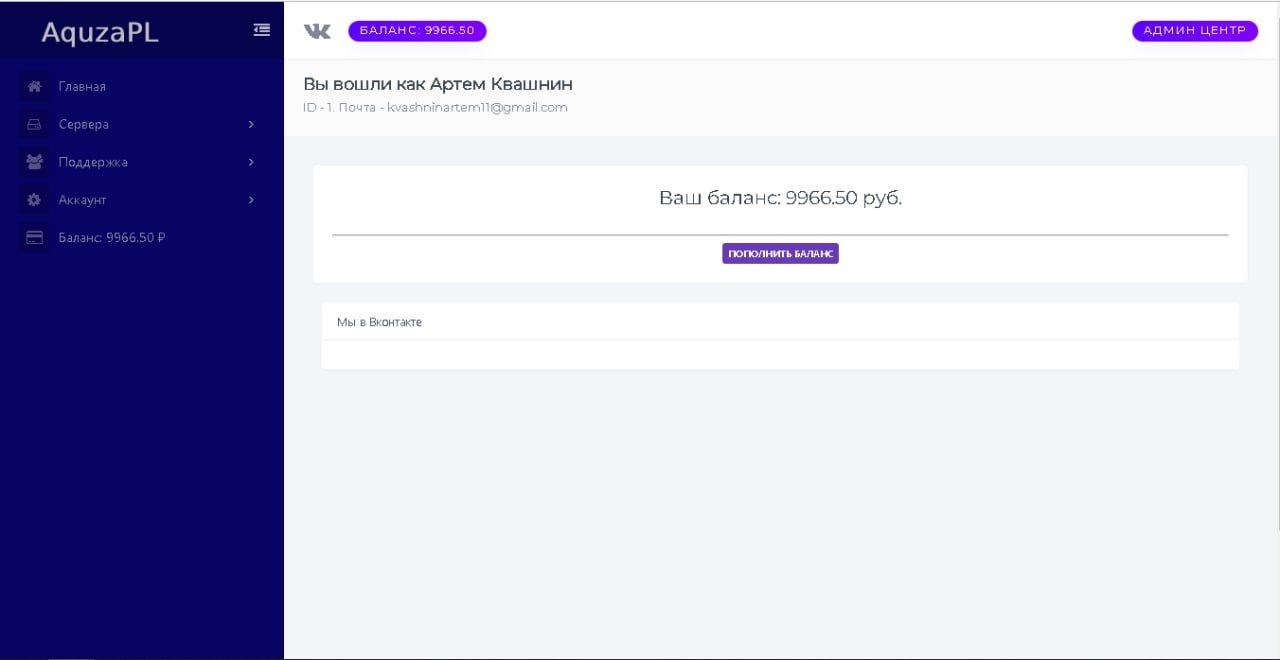Image resolution: width=1280 pixels, height=660 pixels.
Task: Select the Поддержка menu label
Action: [x=93, y=162]
